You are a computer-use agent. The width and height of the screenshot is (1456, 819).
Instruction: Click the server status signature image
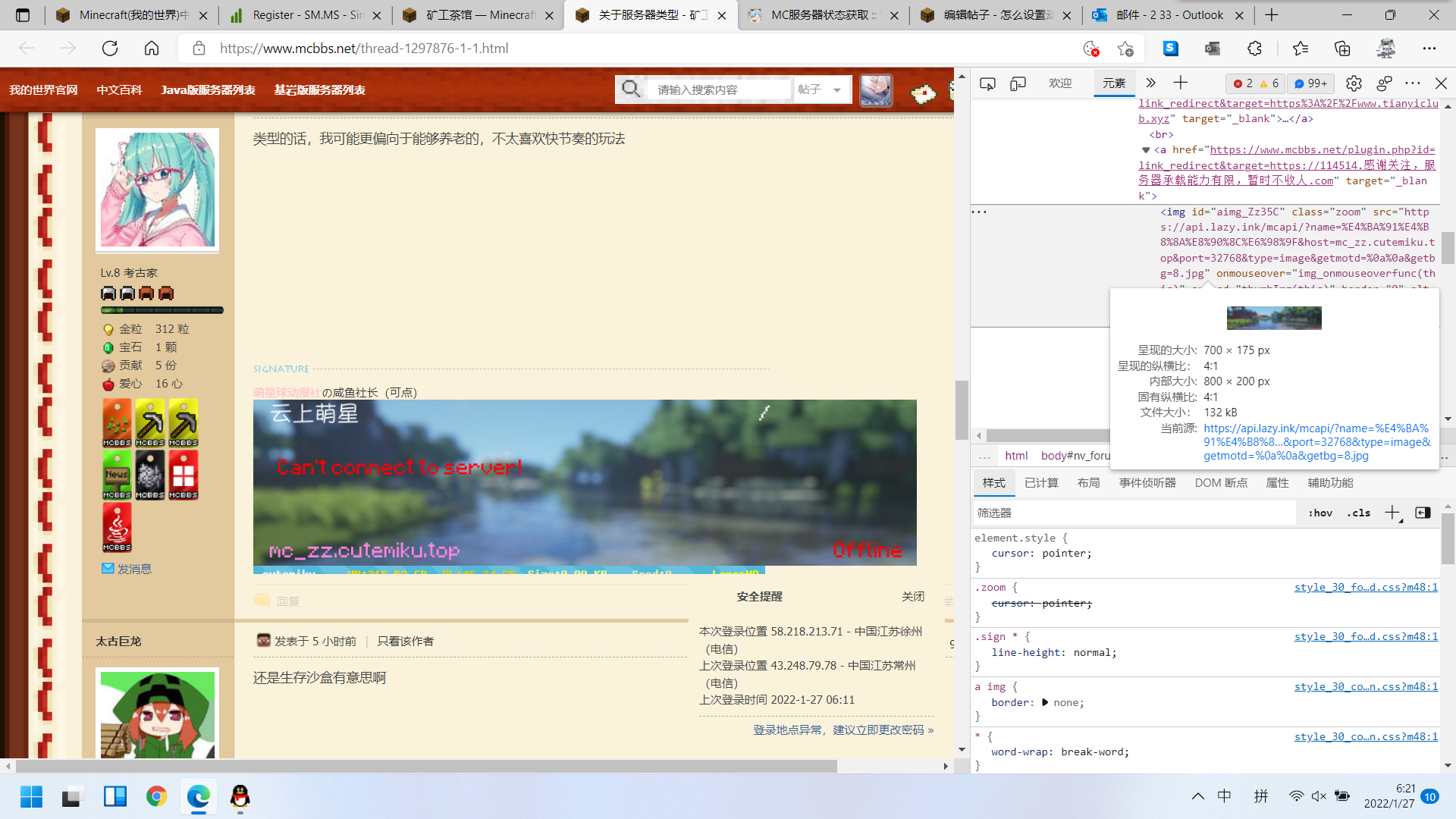pos(584,482)
